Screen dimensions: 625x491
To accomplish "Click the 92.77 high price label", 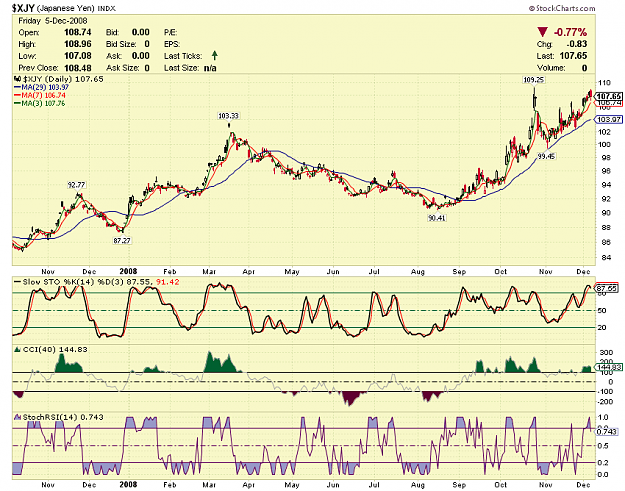I will pyautogui.click(x=76, y=185).
